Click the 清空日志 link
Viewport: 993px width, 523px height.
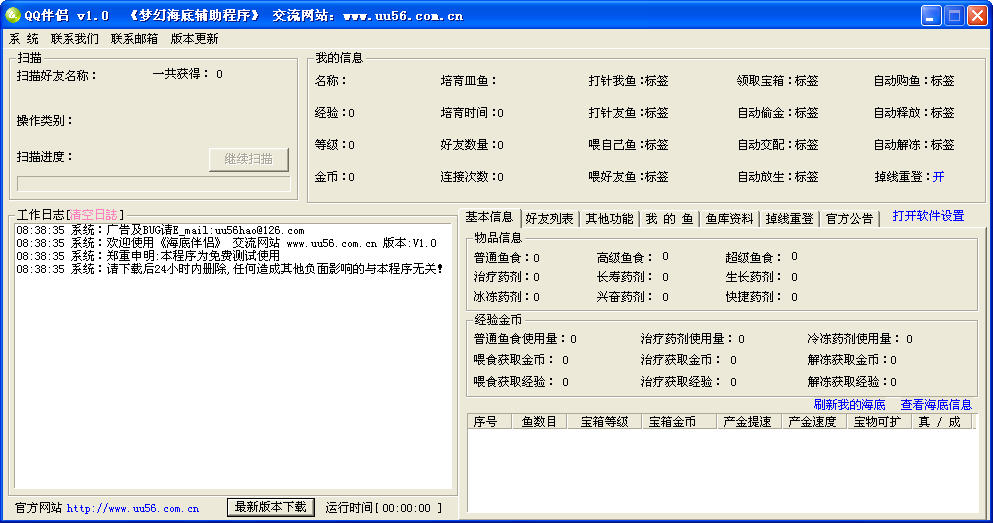tap(94, 215)
